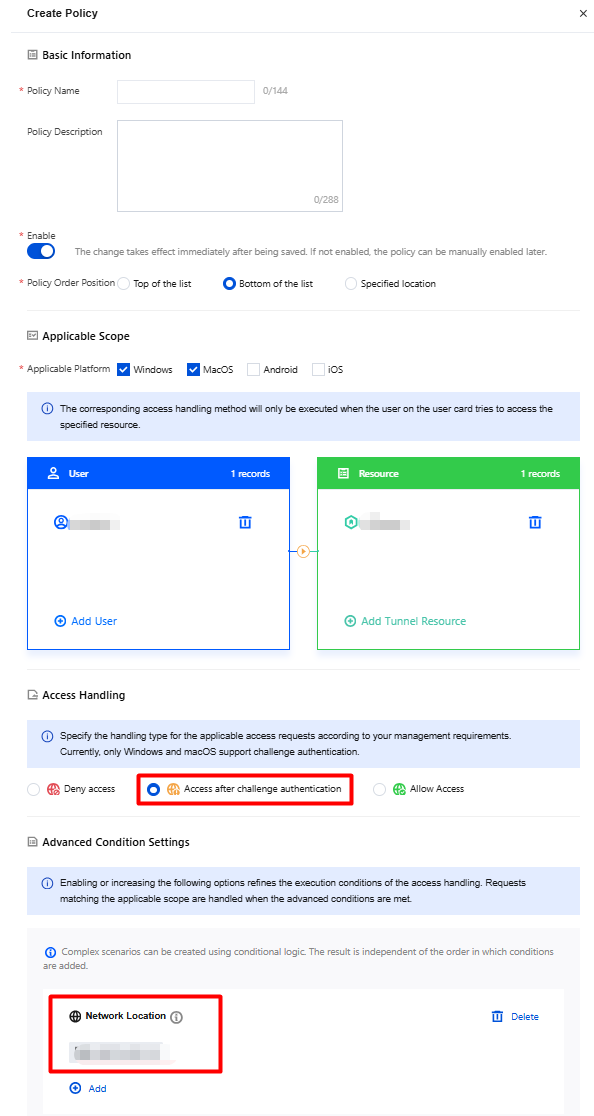
Task: Click the Delete trash icon for Network Location
Action: (497, 1016)
